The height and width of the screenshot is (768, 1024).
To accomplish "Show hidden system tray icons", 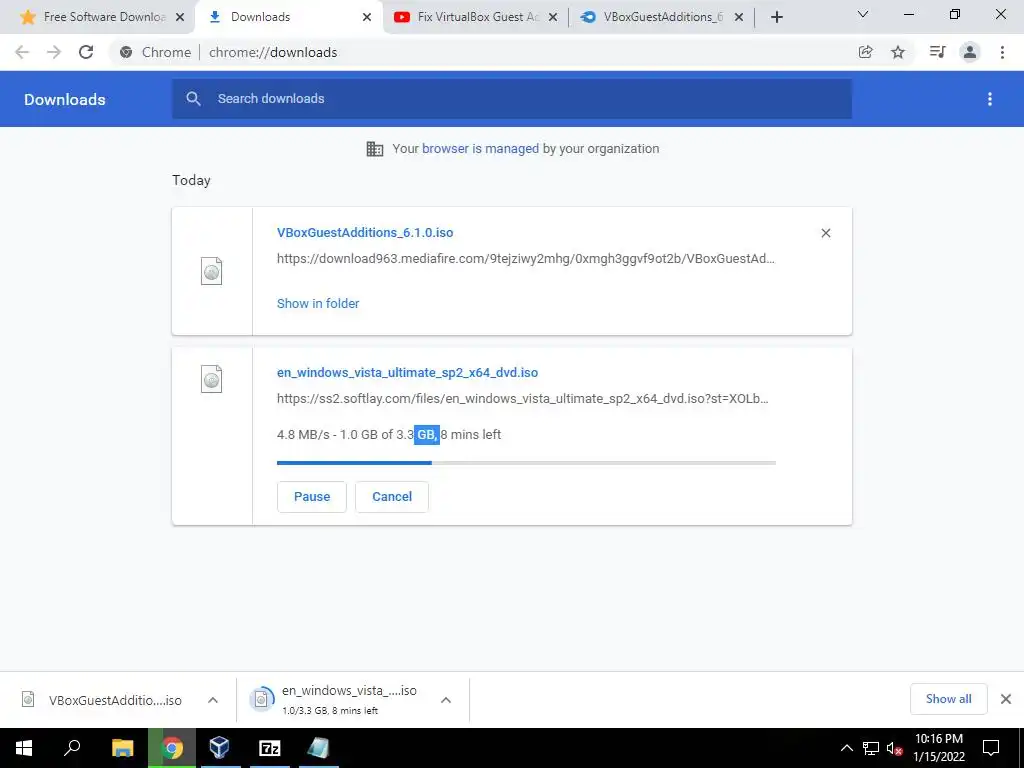I will pos(846,748).
